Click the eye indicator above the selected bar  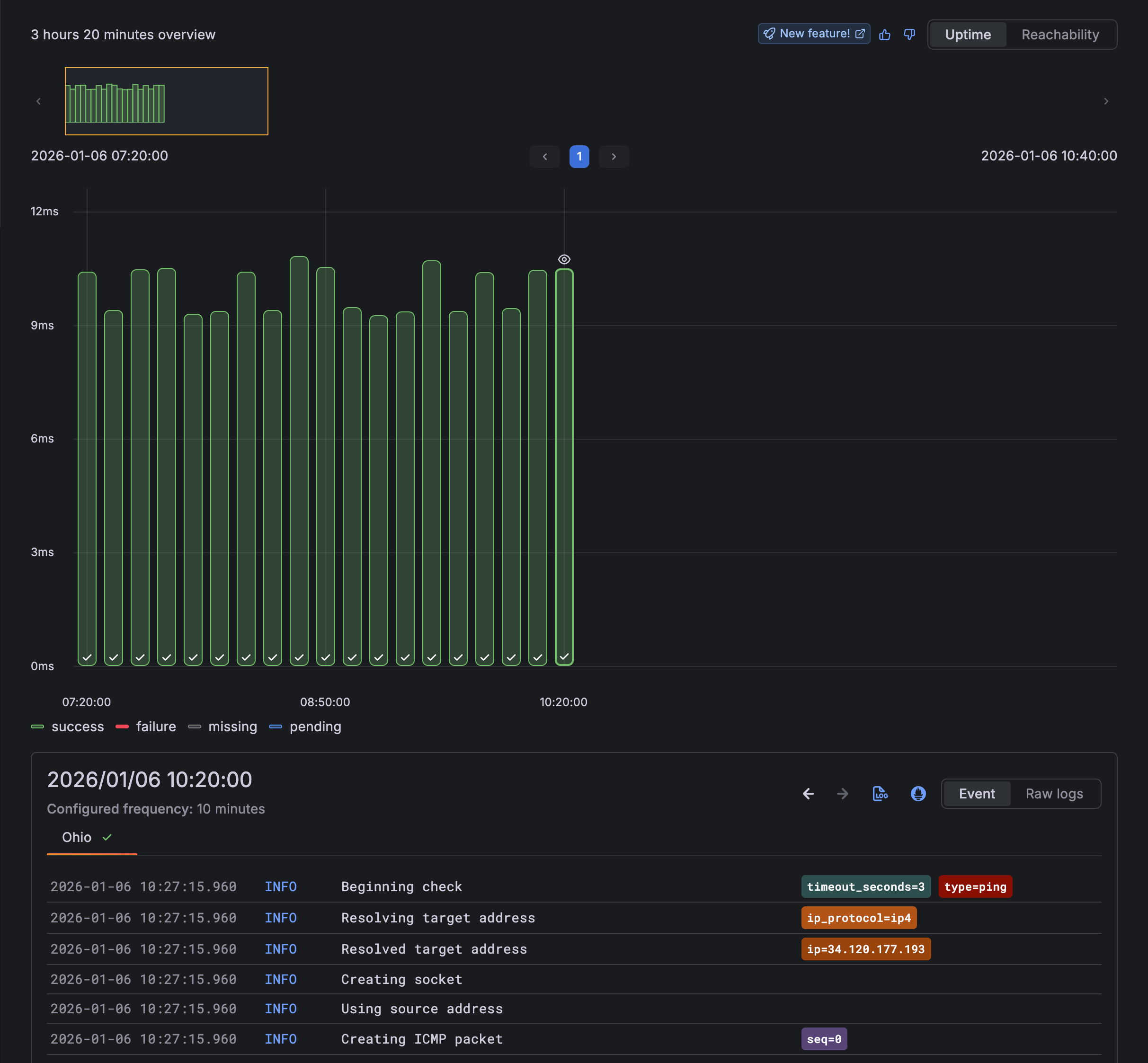click(x=563, y=259)
